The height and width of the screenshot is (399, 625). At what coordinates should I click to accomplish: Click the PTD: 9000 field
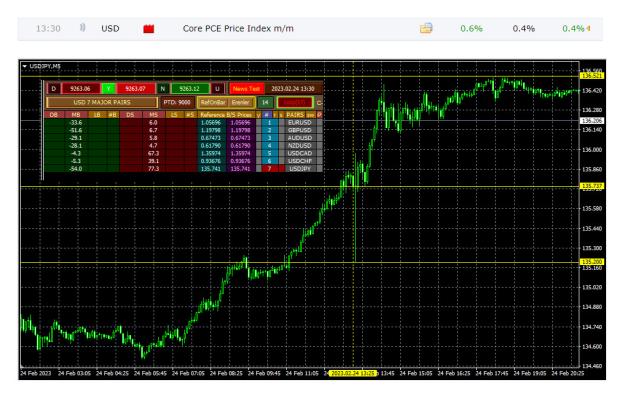pyautogui.click(x=177, y=102)
